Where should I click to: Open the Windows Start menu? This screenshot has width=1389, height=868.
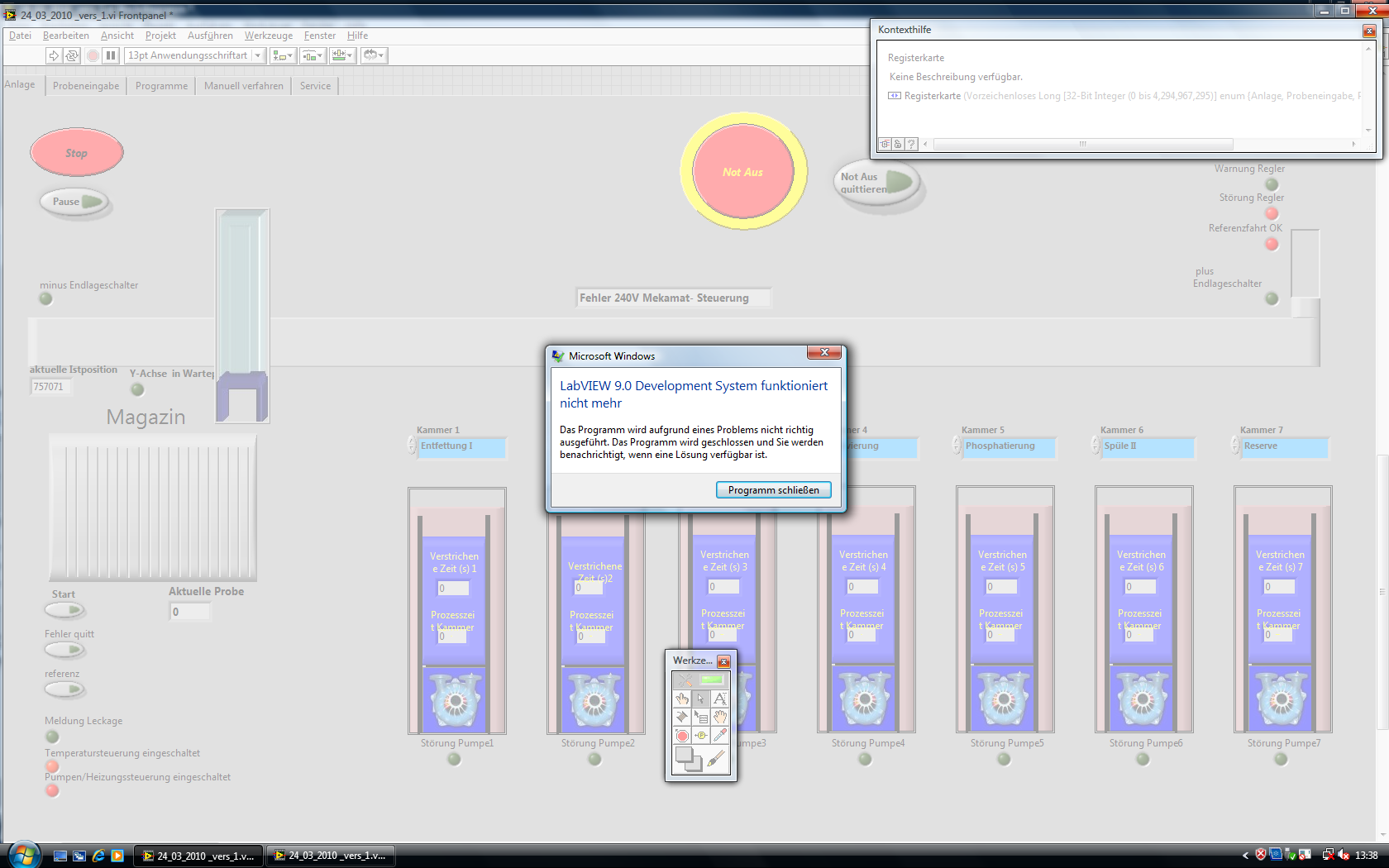pyautogui.click(x=24, y=855)
